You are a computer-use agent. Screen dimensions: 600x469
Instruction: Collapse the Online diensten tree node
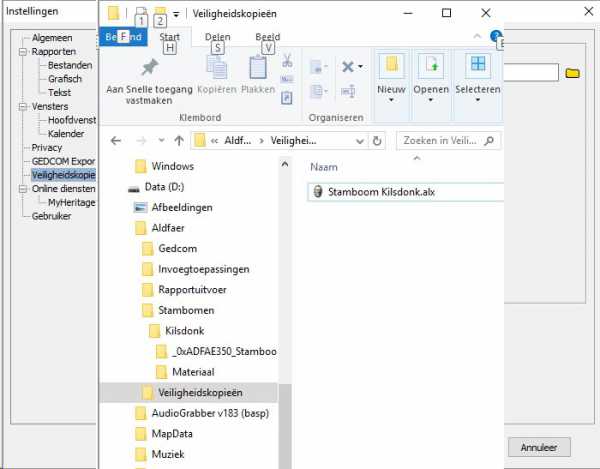tap(22, 188)
